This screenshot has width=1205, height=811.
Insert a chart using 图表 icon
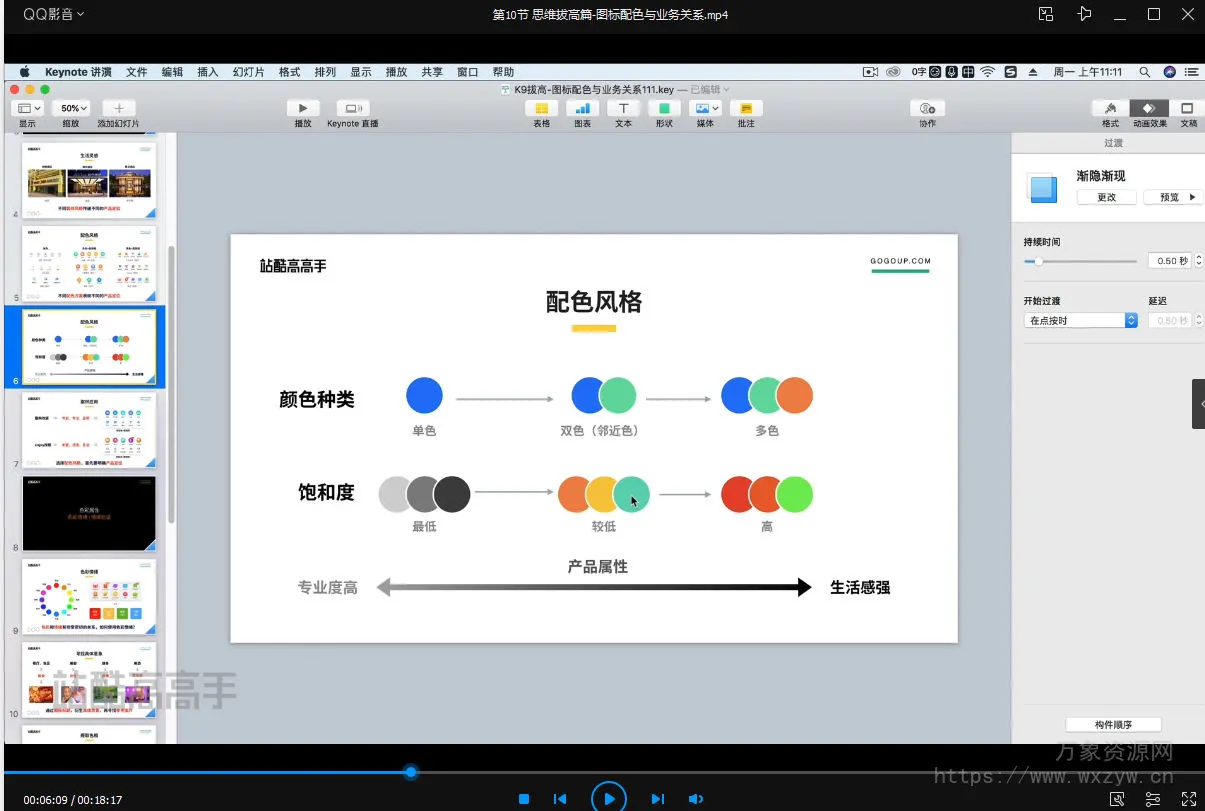coord(582,109)
